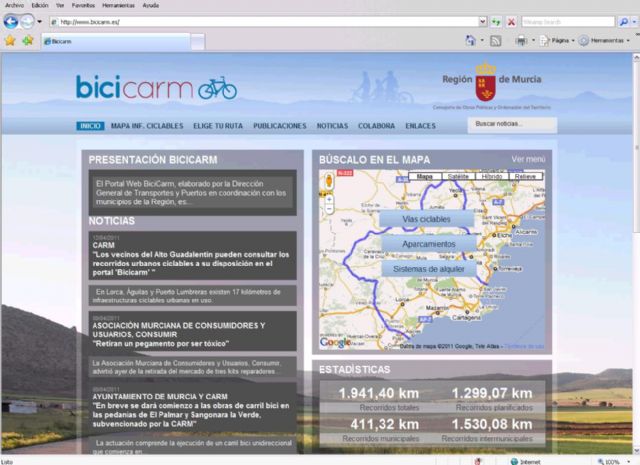This screenshot has height=465, width=640.
Task: Open Favorites Center star icon
Action: (x=10, y=41)
